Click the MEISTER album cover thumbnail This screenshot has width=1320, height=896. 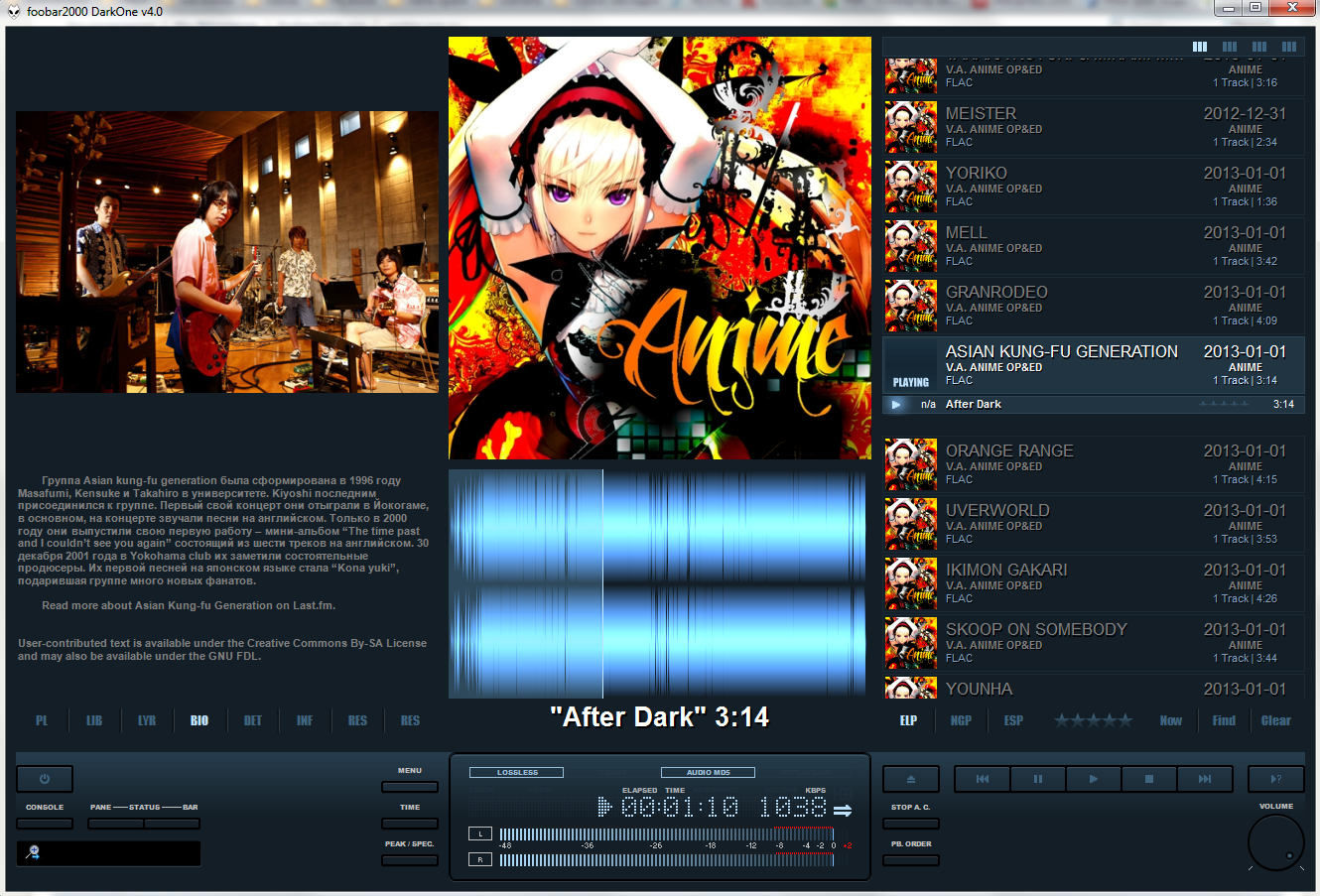pyautogui.click(x=911, y=127)
